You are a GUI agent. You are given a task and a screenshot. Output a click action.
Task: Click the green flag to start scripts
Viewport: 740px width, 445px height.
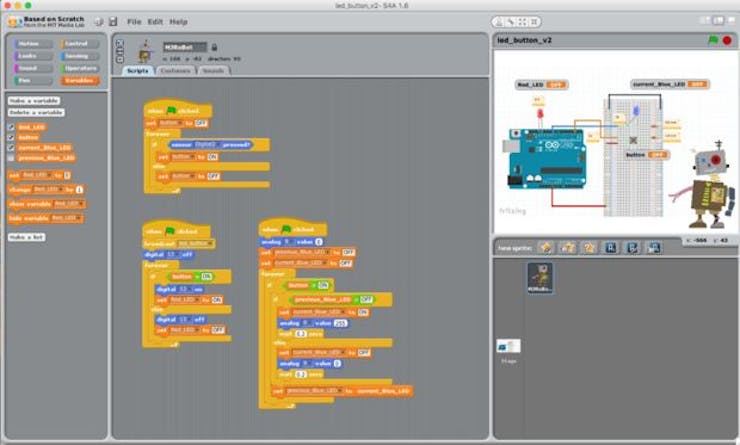713,40
